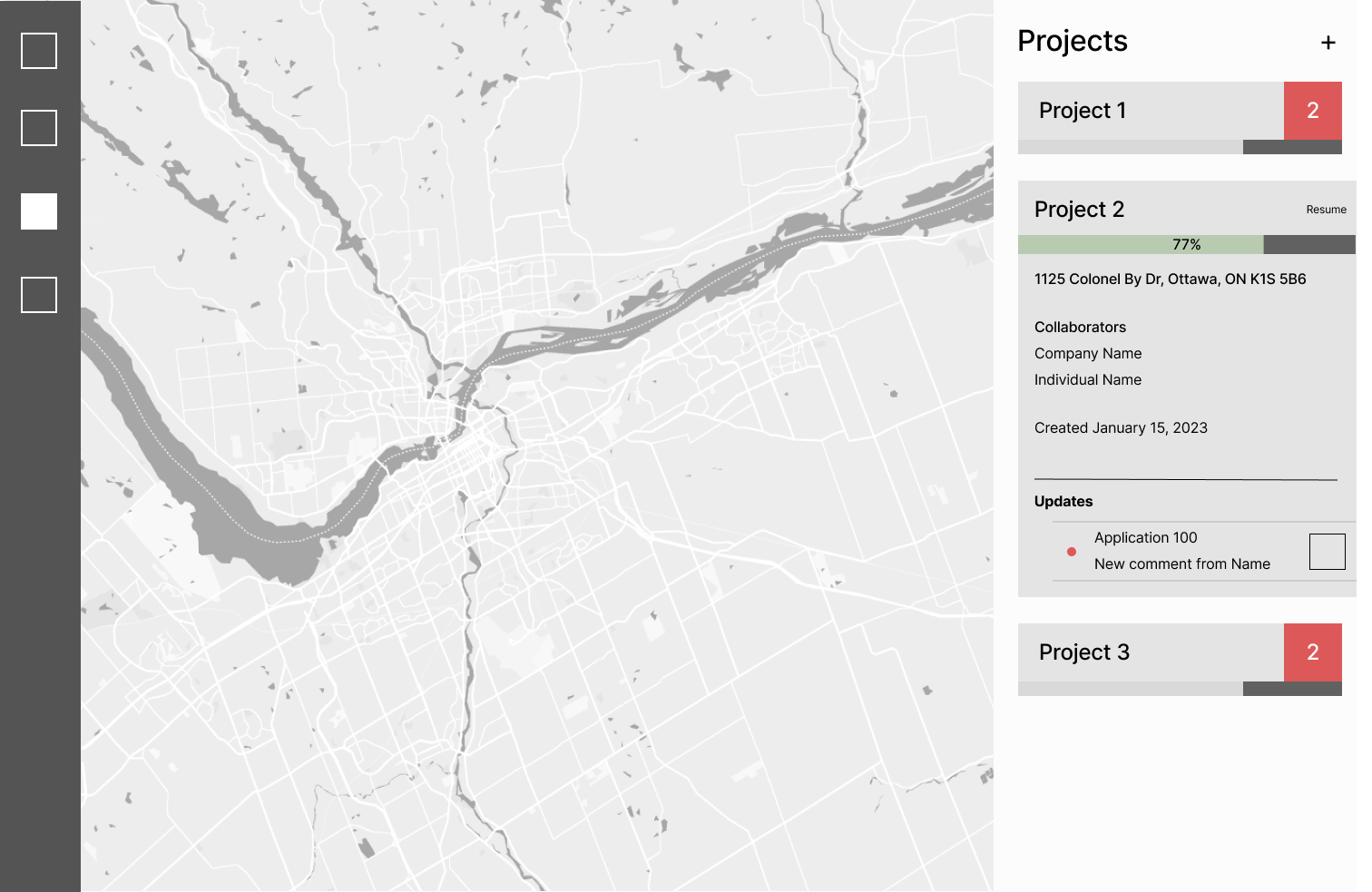Click the first sidebar square icon
Image resolution: width=1372 pixels, height=892 pixels.
[x=39, y=51]
